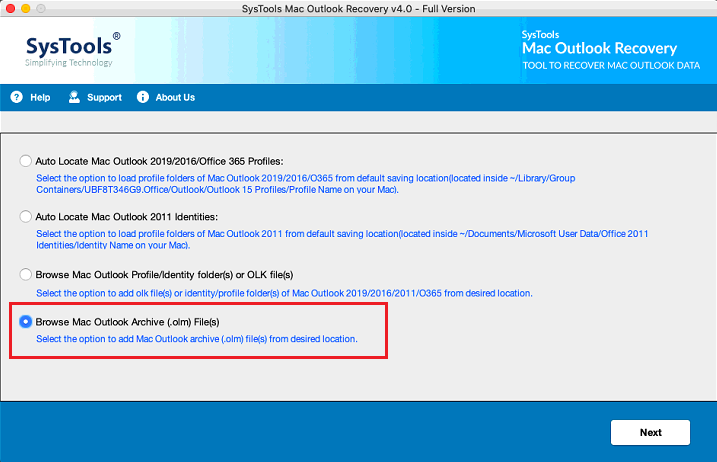Select Auto Locate Mac Outlook 2011 Identities radio
717x462 pixels.
(26, 216)
